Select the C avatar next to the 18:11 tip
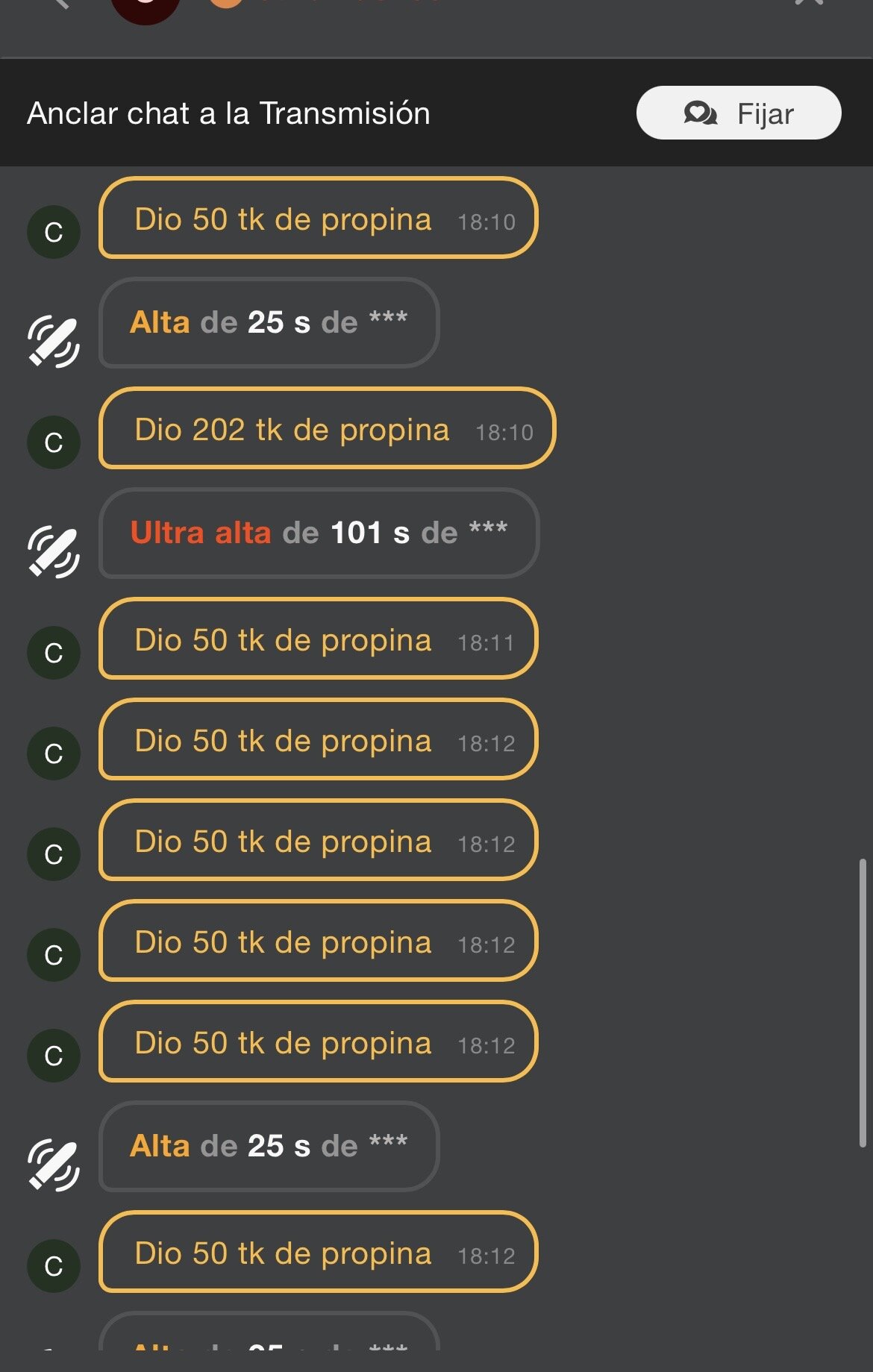This screenshot has width=873, height=1372. coord(54,653)
